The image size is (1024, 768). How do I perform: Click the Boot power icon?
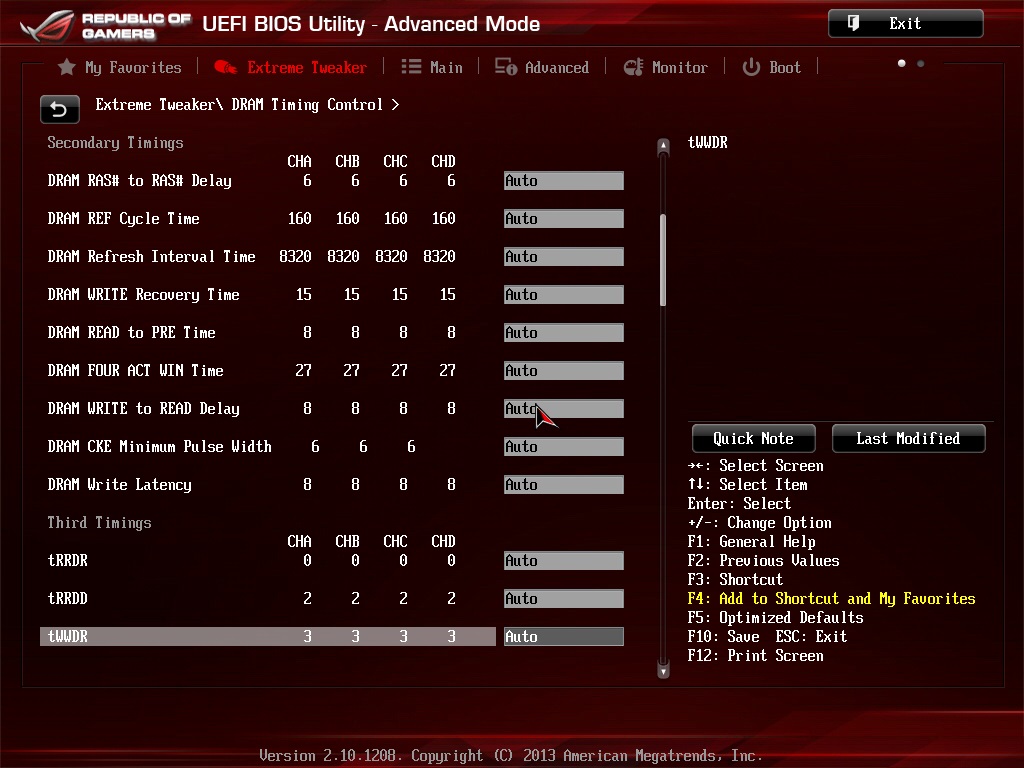pyautogui.click(x=751, y=67)
